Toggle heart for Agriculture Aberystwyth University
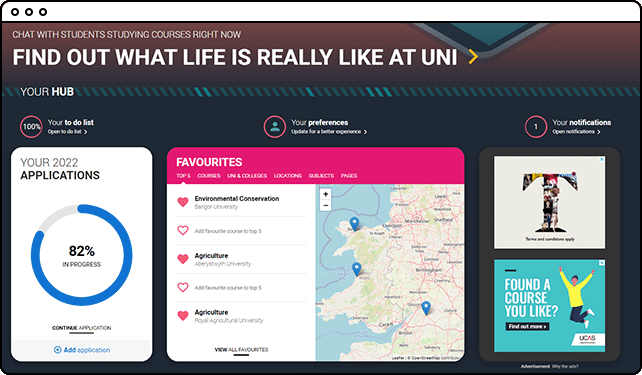Image resolution: width=642 pixels, height=375 pixels. coord(183,259)
